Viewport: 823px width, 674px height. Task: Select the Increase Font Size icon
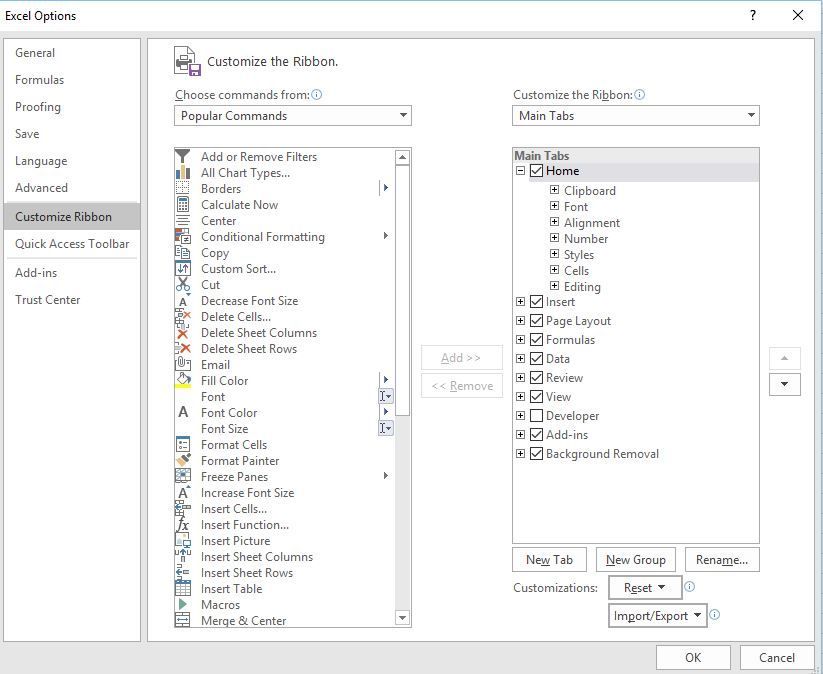(183, 493)
